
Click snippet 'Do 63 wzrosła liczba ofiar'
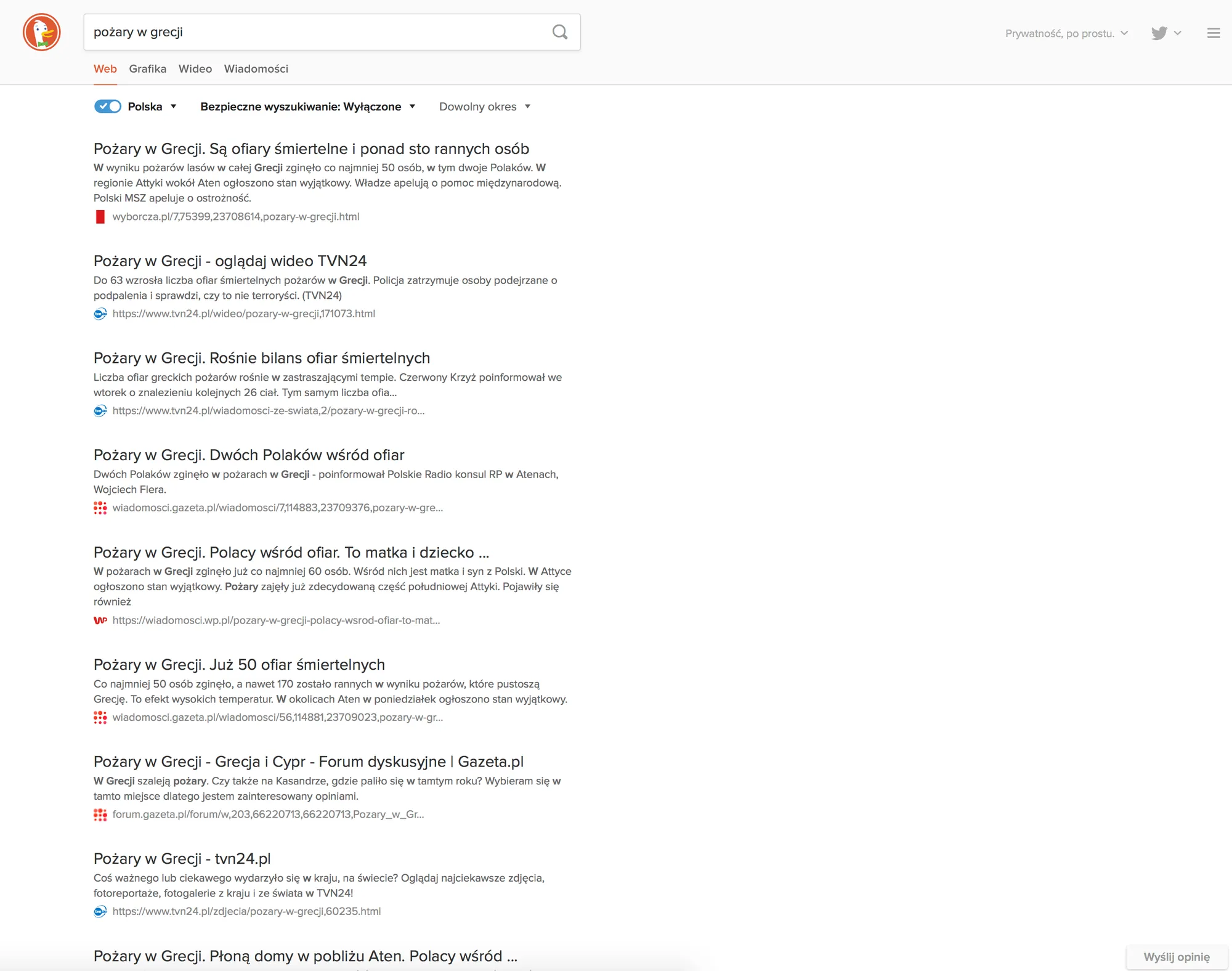(x=325, y=288)
